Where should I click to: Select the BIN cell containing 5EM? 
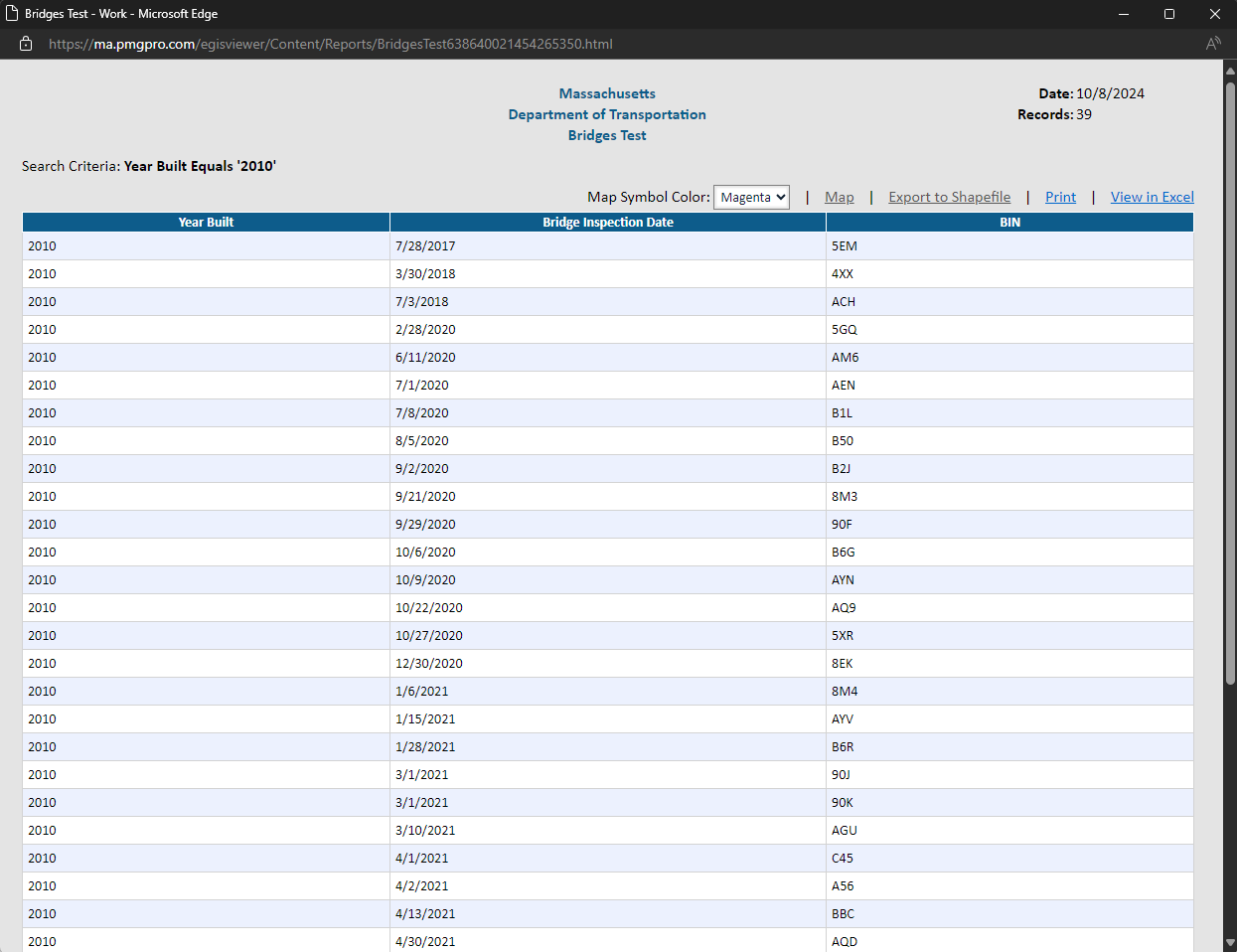pyautogui.click(x=845, y=246)
